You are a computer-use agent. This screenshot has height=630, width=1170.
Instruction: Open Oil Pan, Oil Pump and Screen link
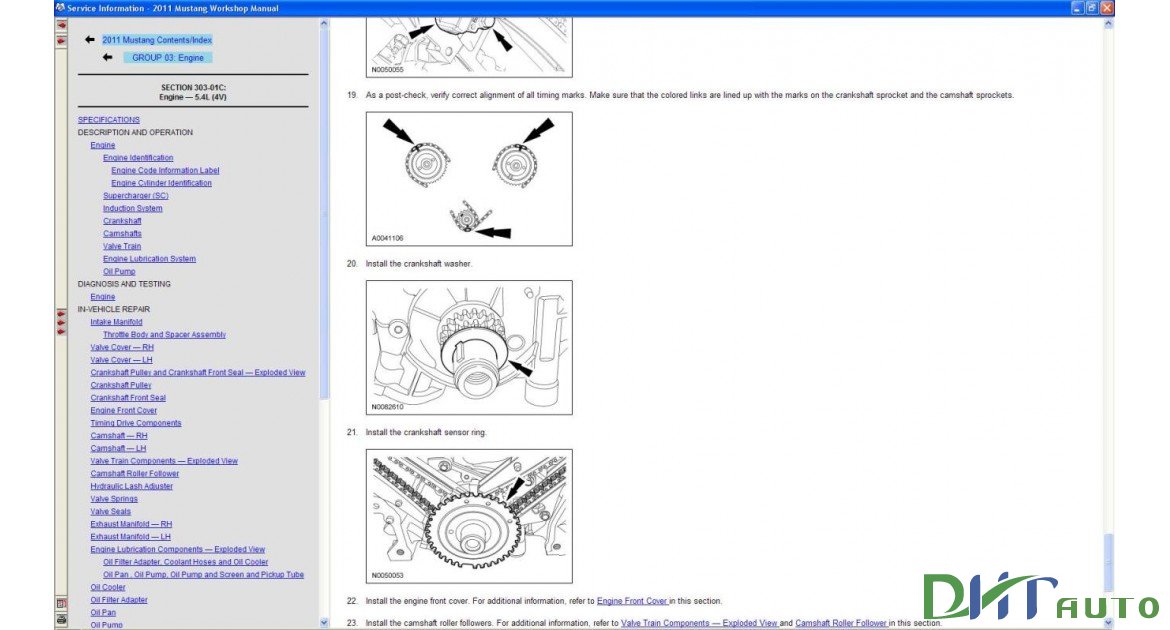click(x=204, y=576)
